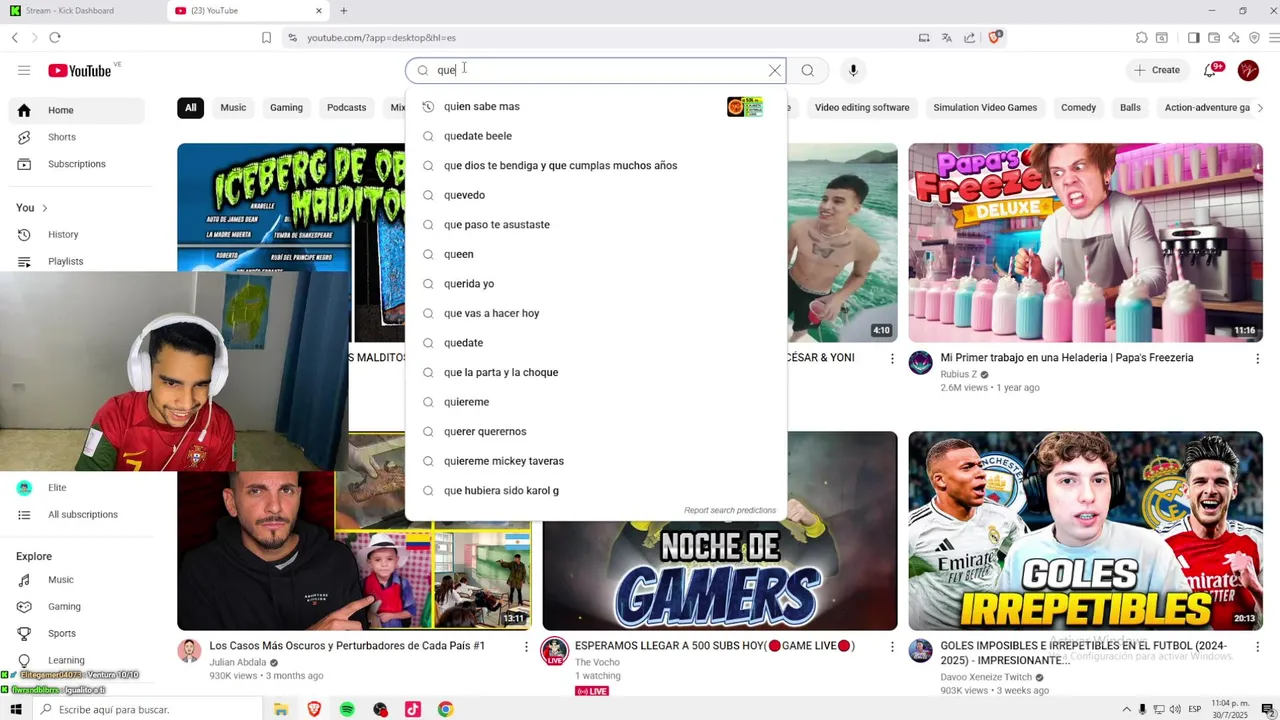Choose suggestion 'queen'
1280x720 pixels.
[596, 254]
